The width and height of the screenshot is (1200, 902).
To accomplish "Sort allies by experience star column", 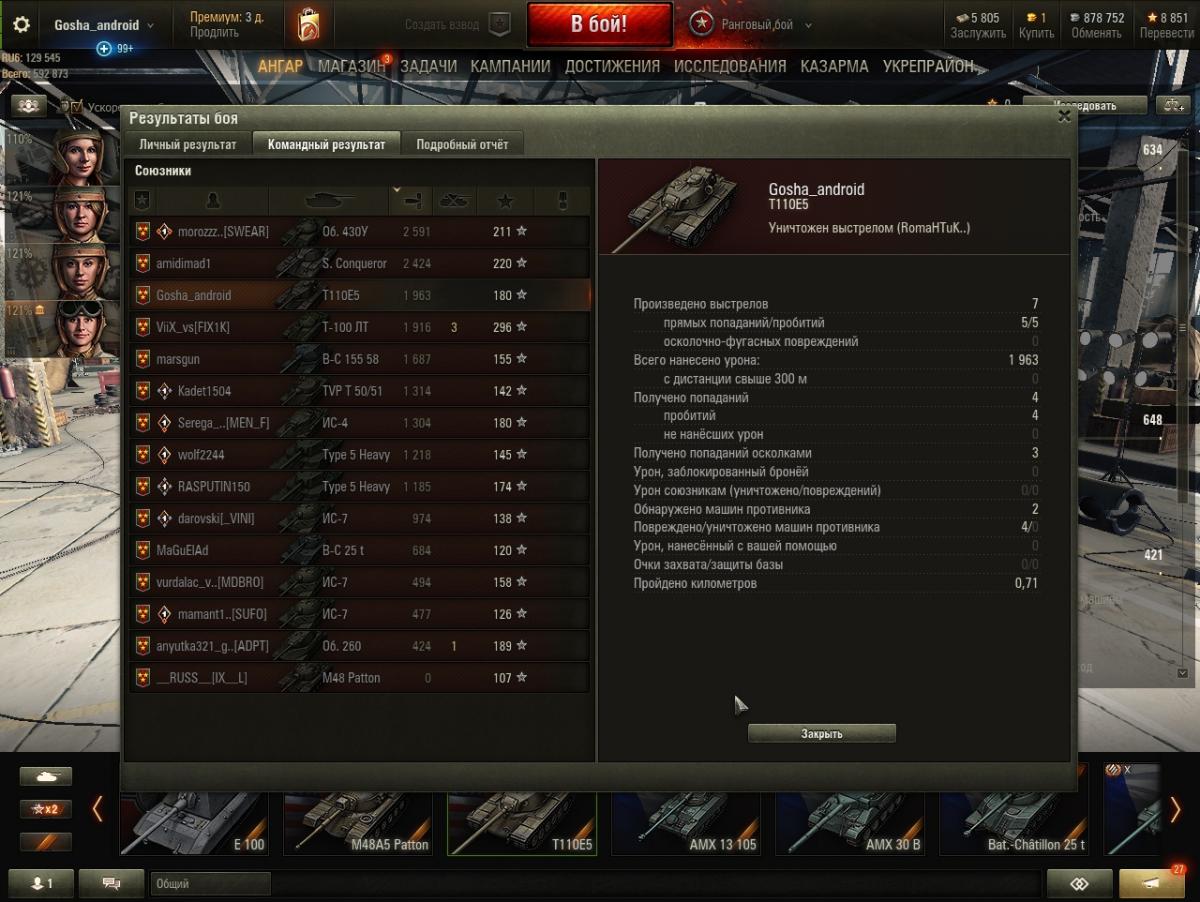I will pos(506,200).
